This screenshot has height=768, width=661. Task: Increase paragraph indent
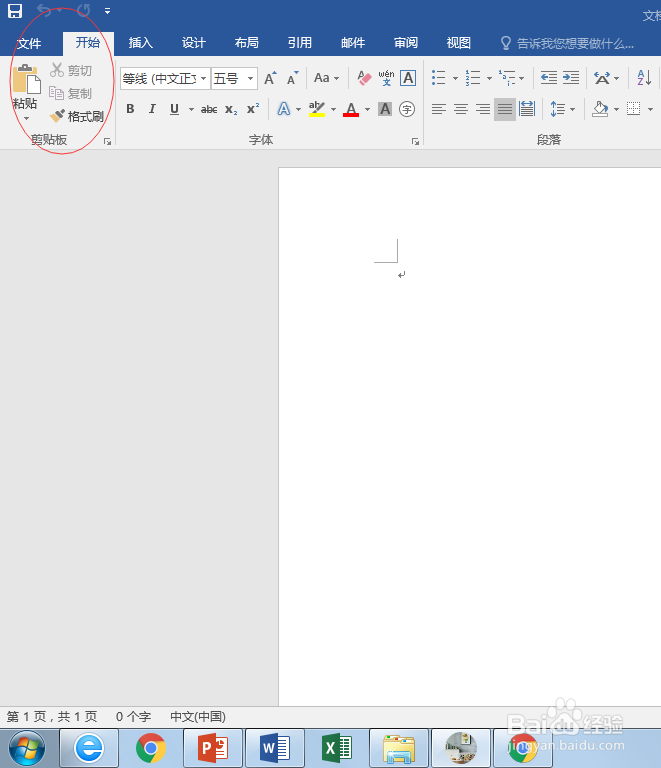571,77
